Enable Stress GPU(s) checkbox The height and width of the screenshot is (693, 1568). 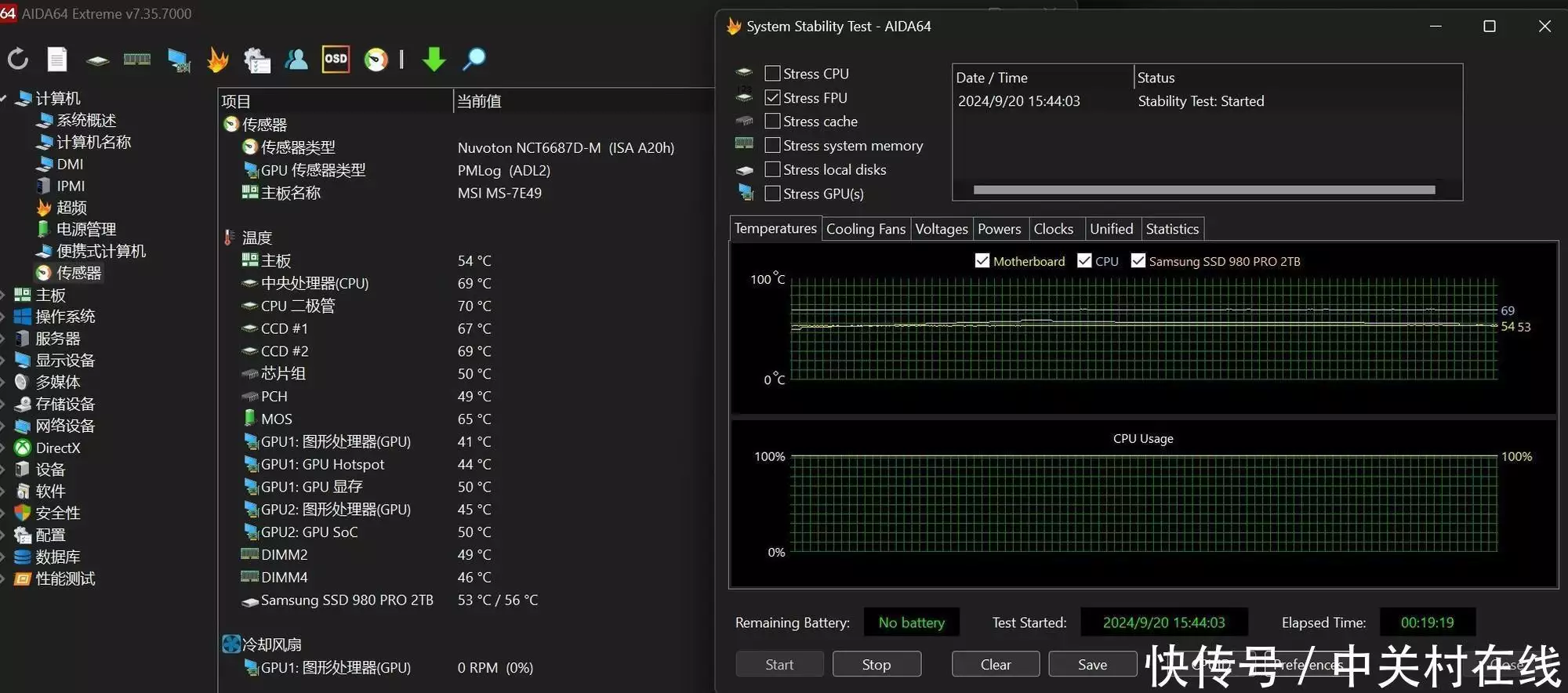[x=772, y=193]
